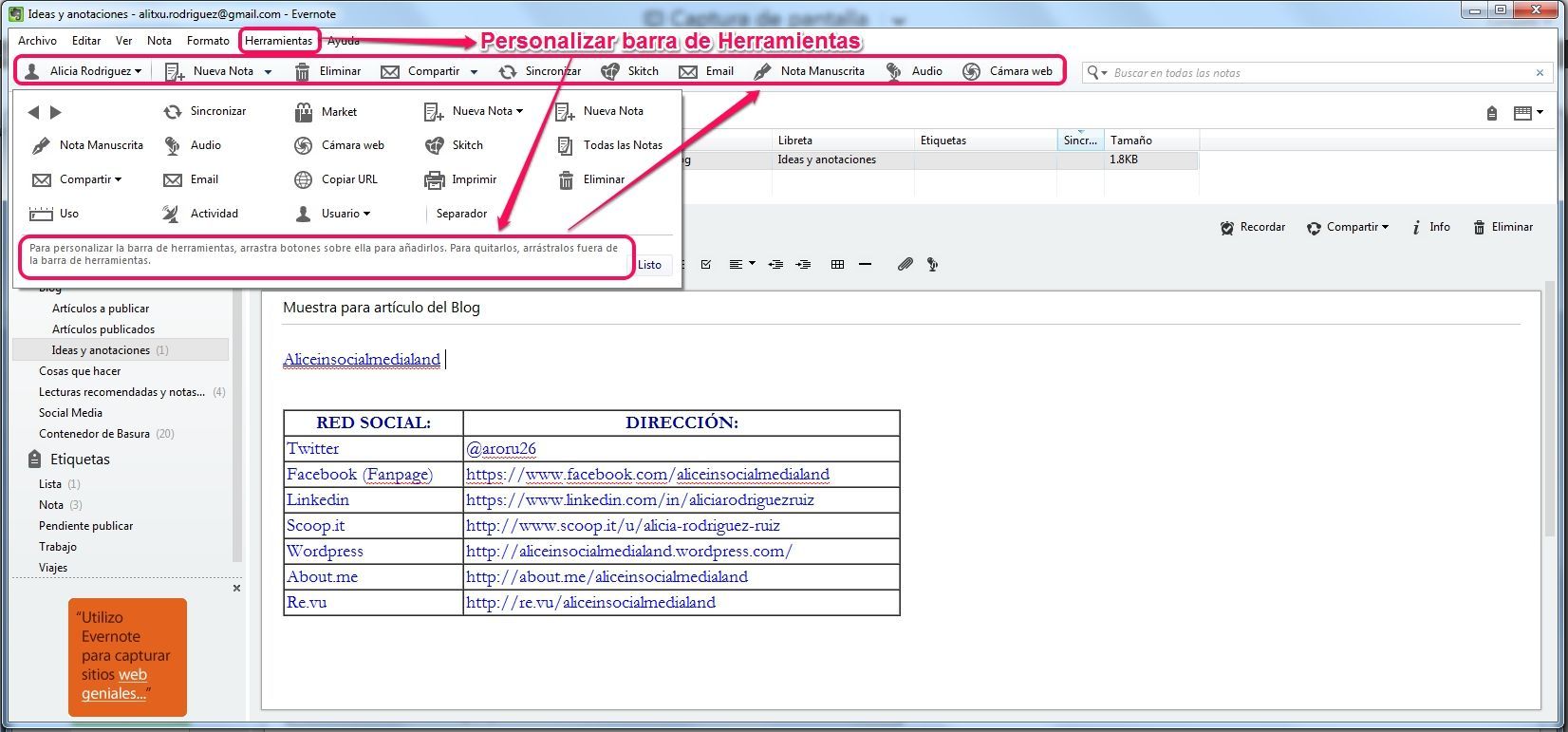Pick Eliminar in the customize panel
This screenshot has width=1568, height=732.
click(x=590, y=180)
